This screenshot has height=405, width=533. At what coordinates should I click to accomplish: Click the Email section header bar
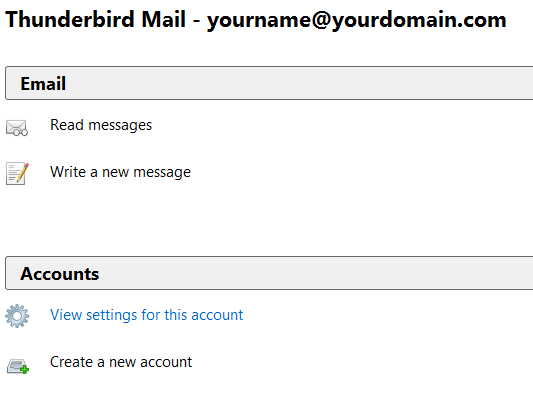[x=269, y=83]
